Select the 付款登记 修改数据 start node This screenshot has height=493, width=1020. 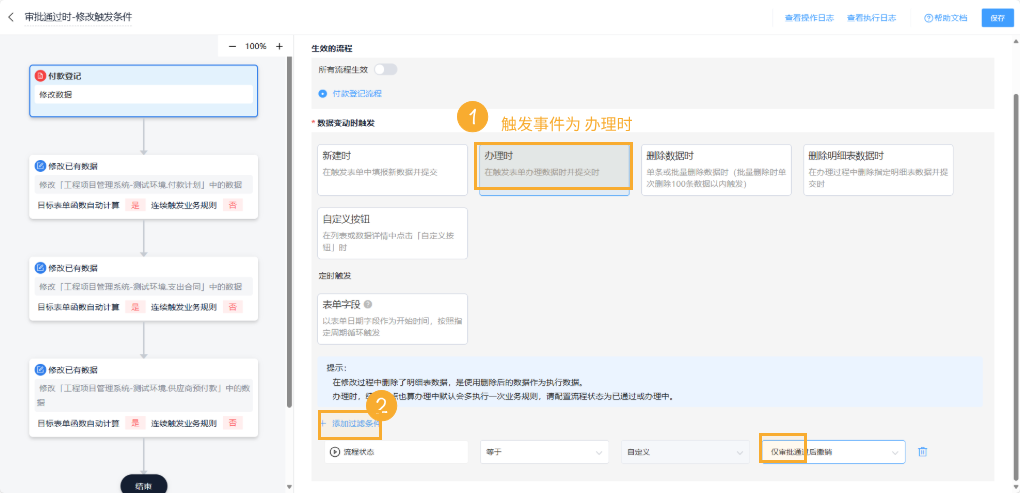click(x=144, y=91)
